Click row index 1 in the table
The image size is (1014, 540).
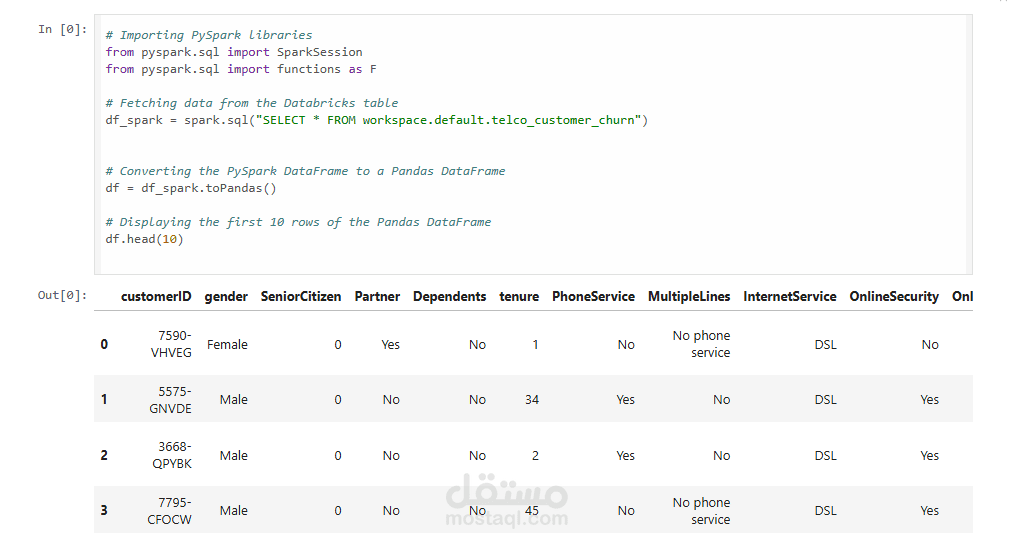pos(104,399)
